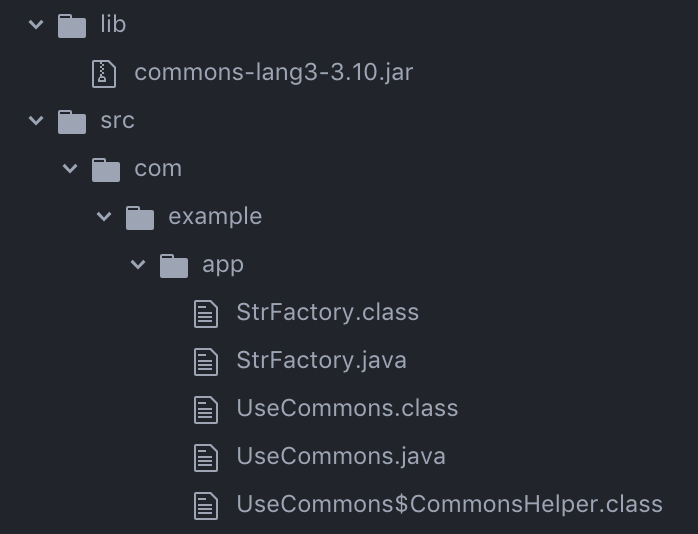Click the UseCommons.class file icon
This screenshot has height=534, width=698.
(x=206, y=409)
